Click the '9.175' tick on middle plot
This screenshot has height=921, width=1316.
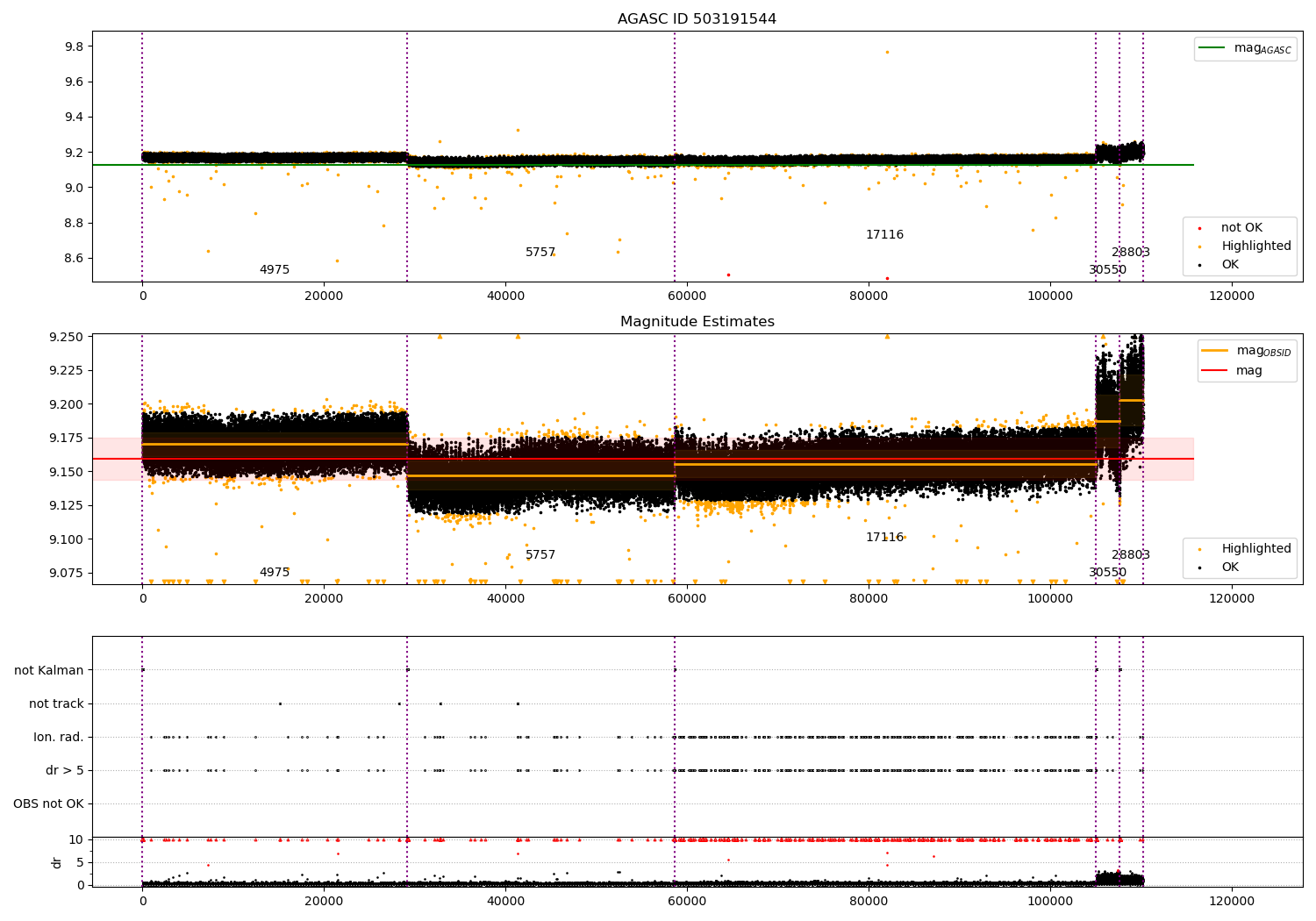click(x=67, y=438)
